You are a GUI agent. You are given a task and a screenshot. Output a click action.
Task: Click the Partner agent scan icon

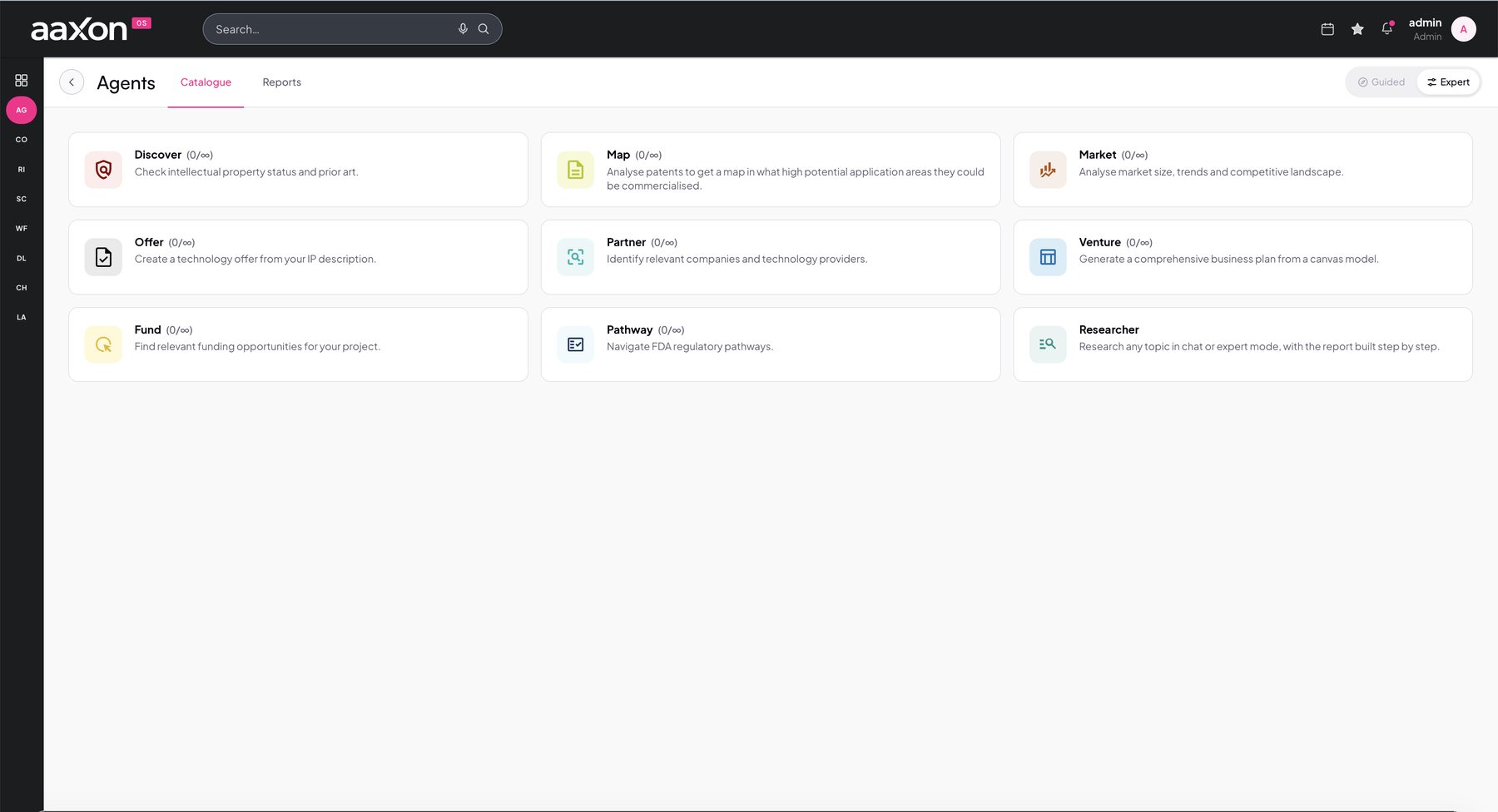pos(576,257)
